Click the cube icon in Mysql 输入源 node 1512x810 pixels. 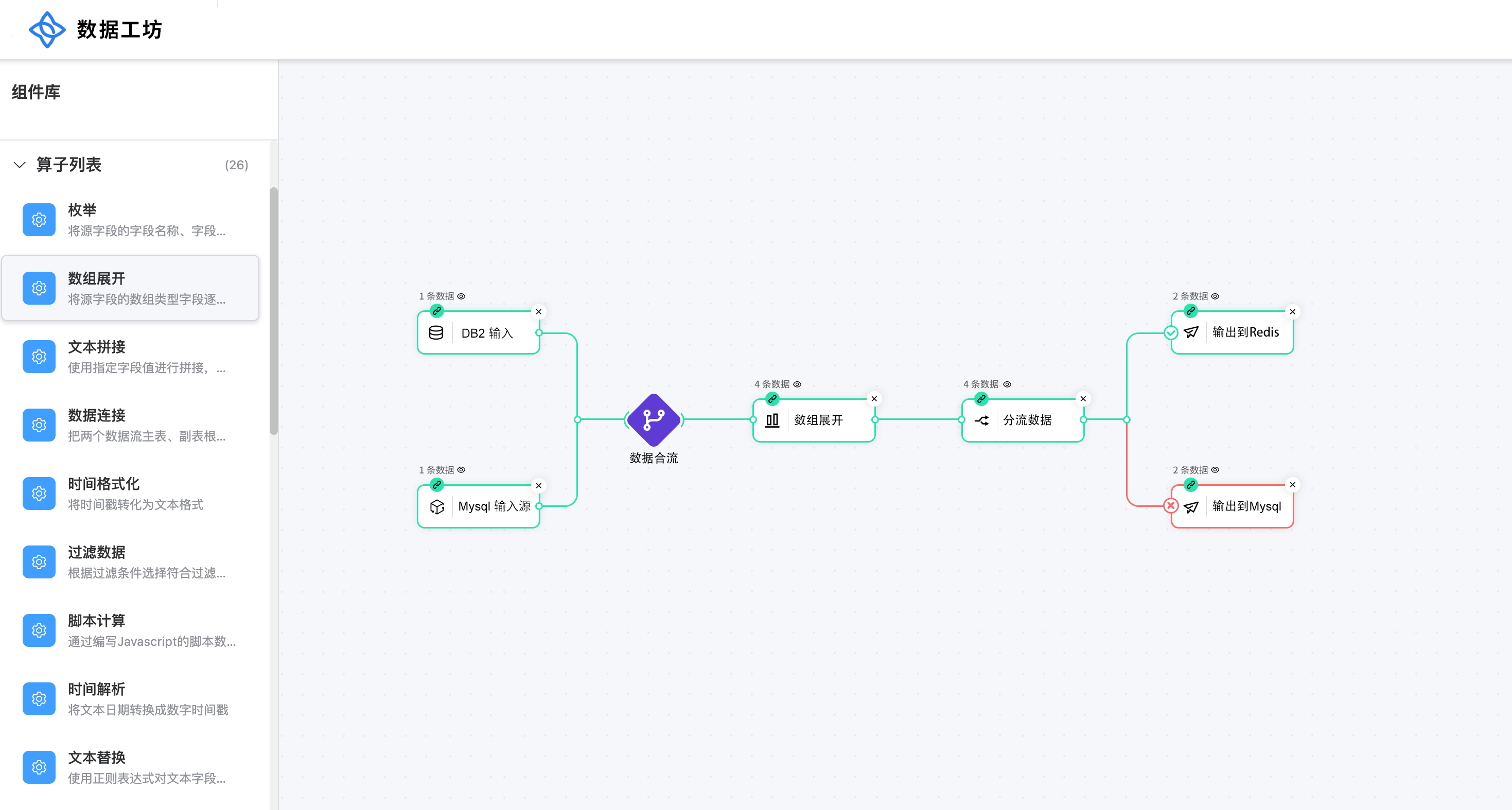437,506
